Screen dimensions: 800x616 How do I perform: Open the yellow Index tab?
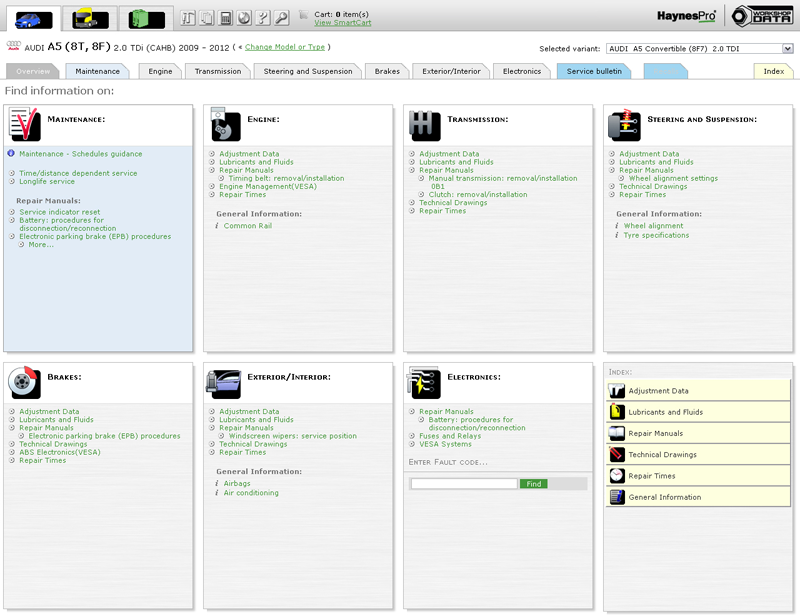click(x=773, y=71)
